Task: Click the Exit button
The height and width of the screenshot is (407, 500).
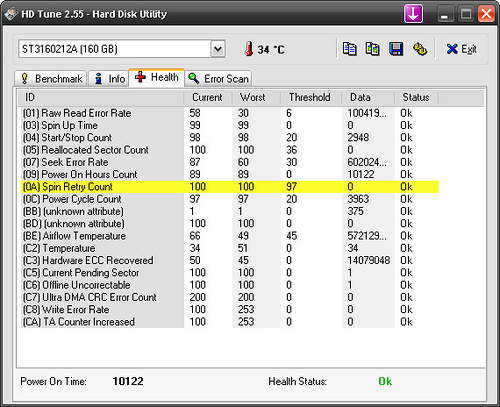Action: click(x=462, y=49)
